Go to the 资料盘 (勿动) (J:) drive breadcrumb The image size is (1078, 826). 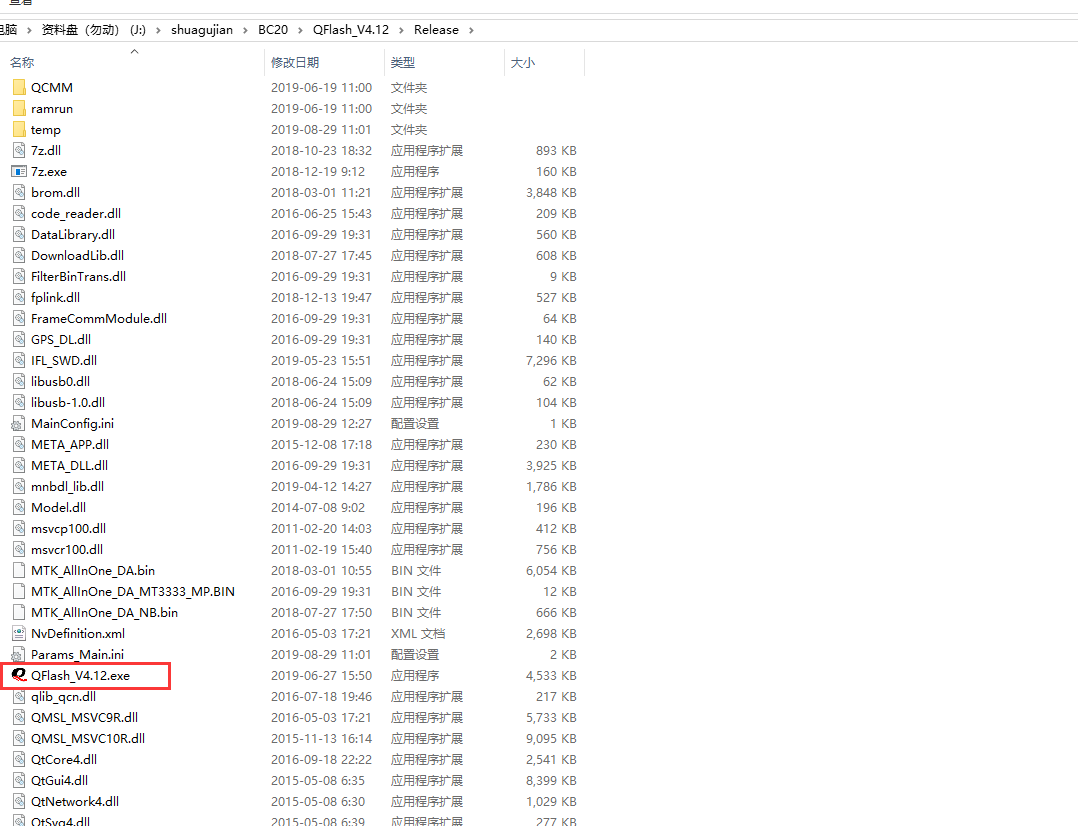(x=94, y=30)
